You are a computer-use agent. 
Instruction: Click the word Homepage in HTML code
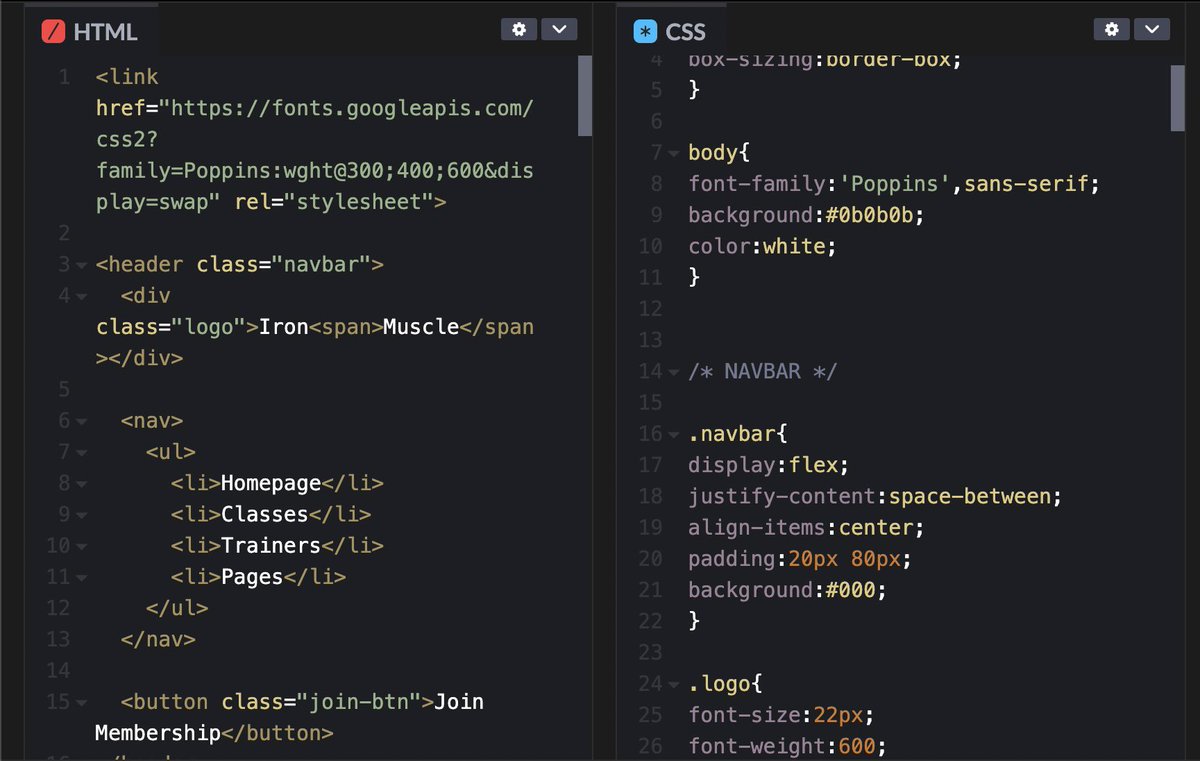271,483
